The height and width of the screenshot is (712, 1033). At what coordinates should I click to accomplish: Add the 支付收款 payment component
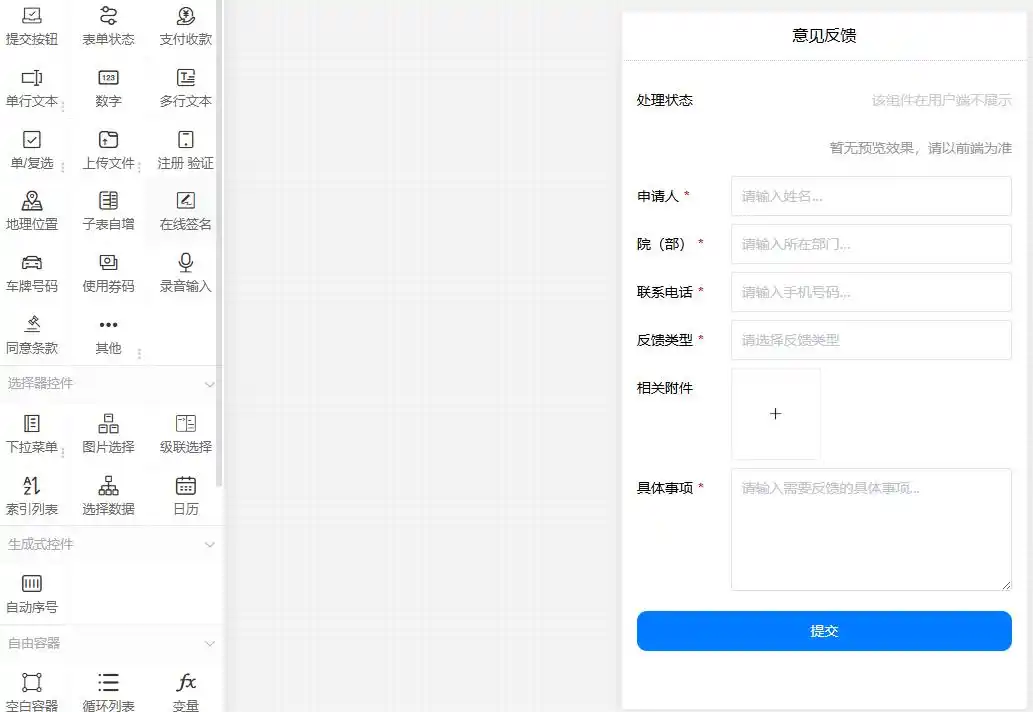(186, 26)
